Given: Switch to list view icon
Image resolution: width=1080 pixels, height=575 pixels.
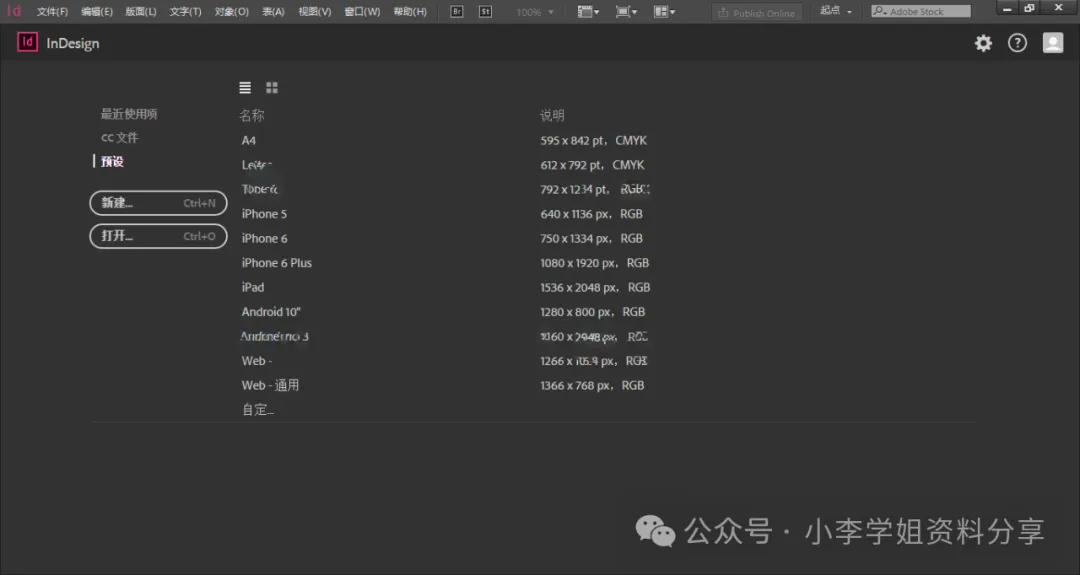Looking at the screenshot, I should click(245, 87).
